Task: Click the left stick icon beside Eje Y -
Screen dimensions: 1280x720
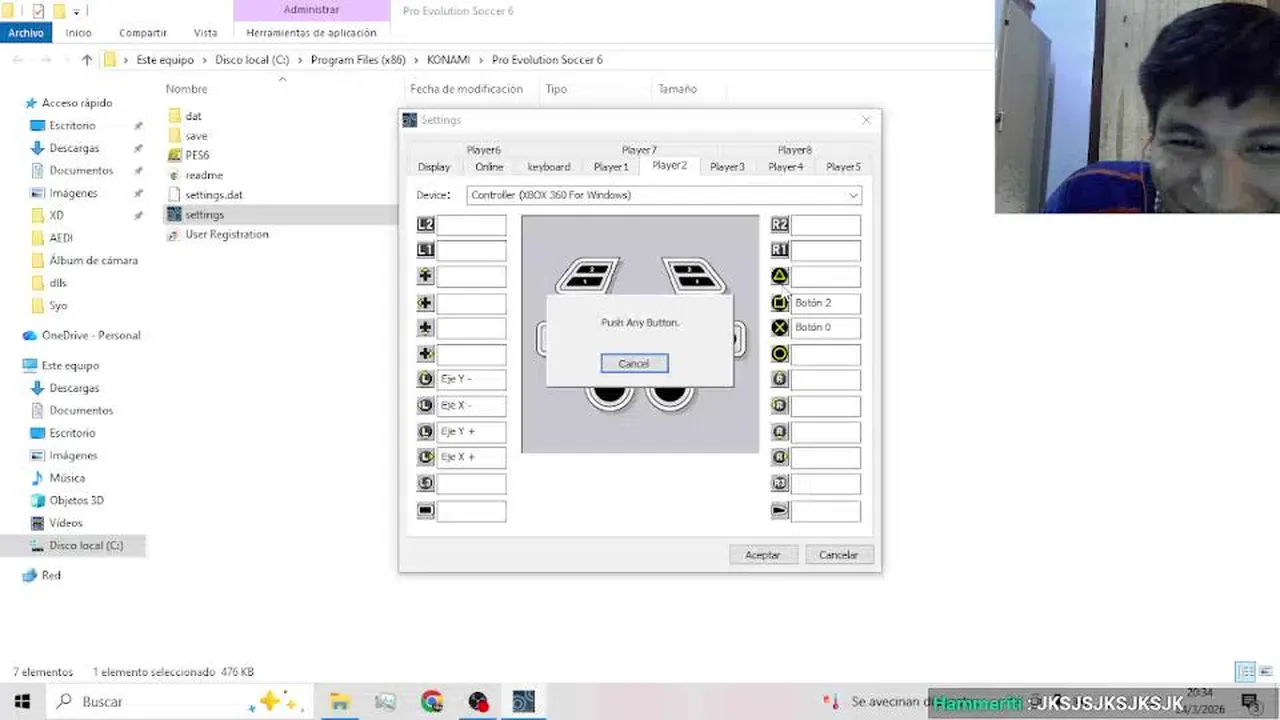Action: (x=426, y=379)
